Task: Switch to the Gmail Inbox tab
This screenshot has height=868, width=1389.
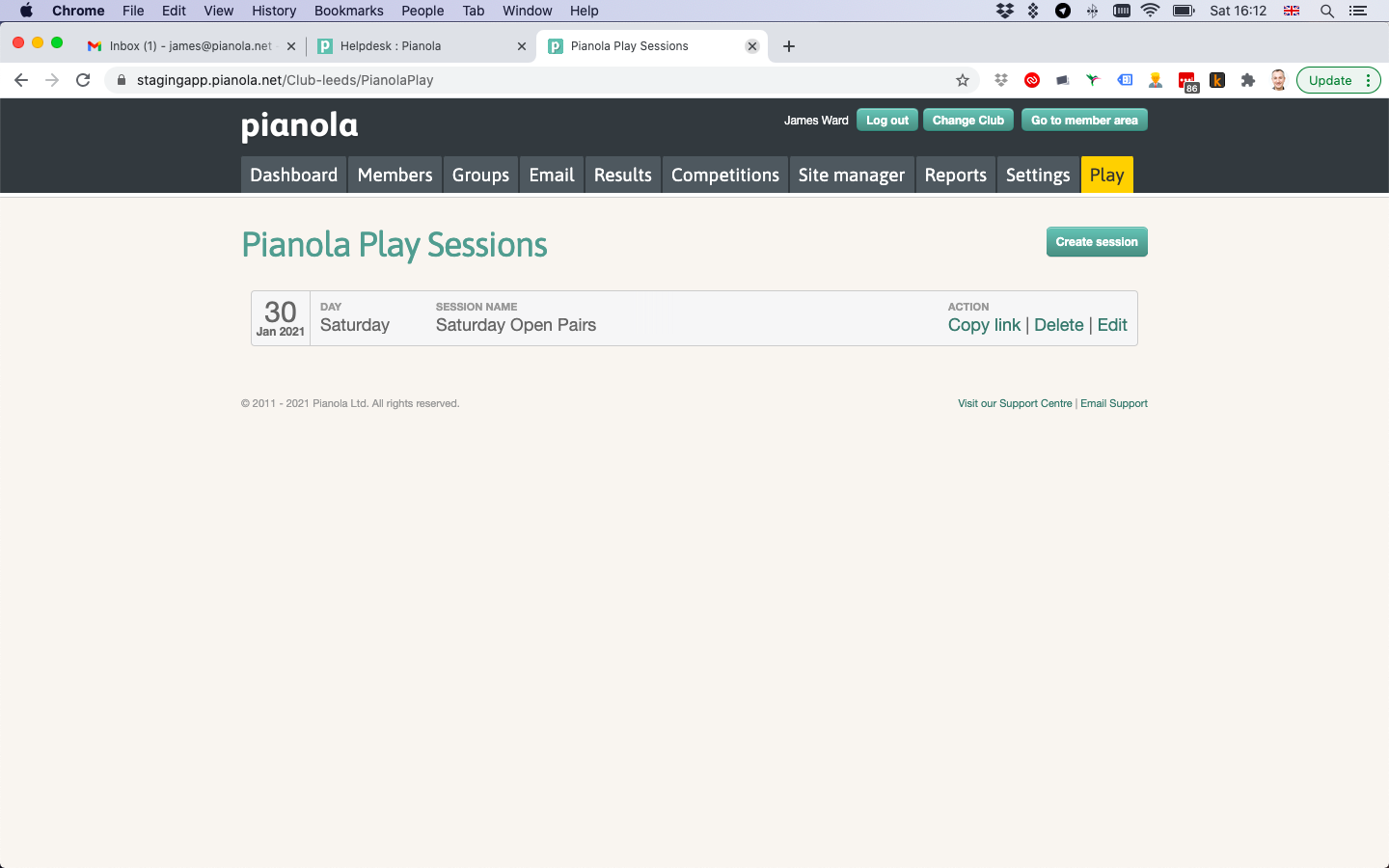Action: (x=190, y=46)
